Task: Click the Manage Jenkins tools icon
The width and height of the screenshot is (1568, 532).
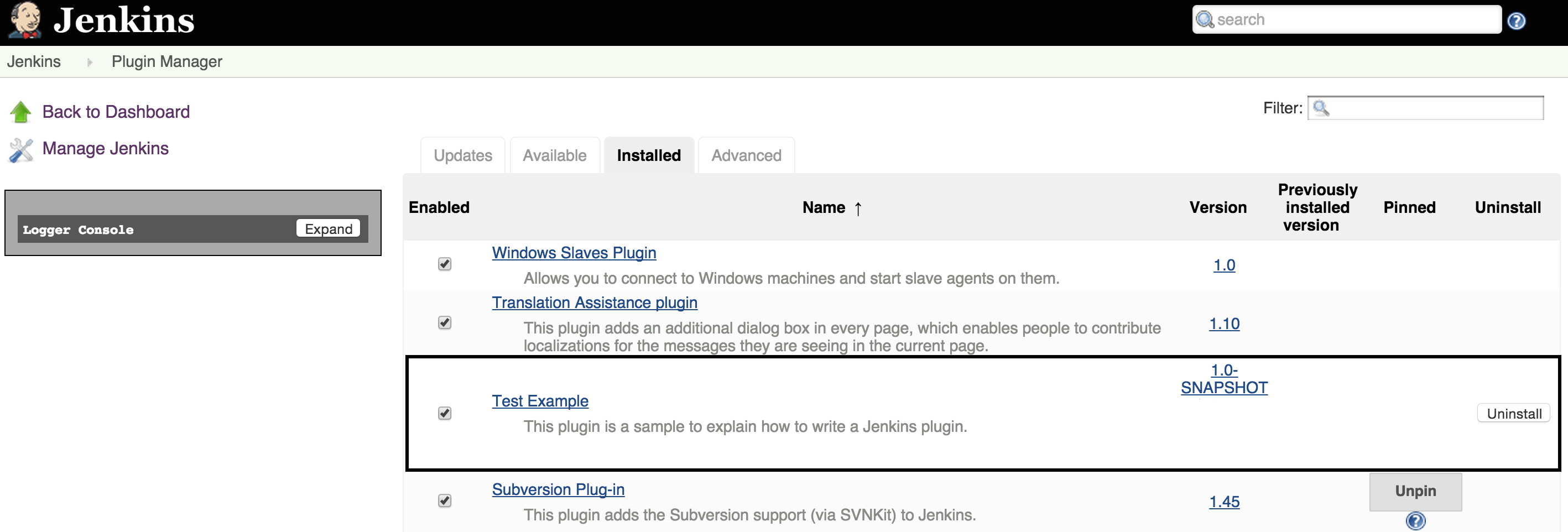Action: (20, 150)
